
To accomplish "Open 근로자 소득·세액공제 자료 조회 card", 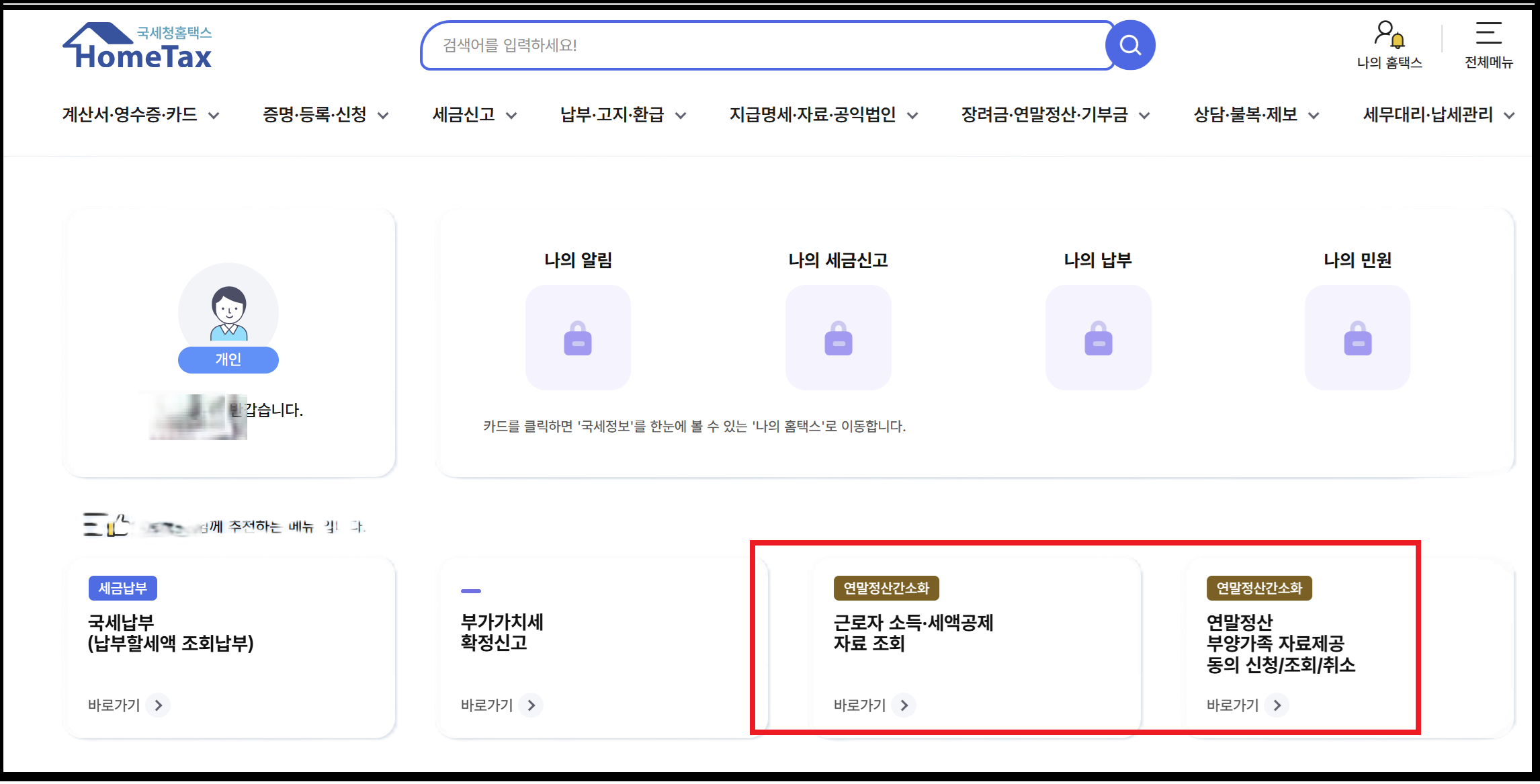I will coord(912,632).
